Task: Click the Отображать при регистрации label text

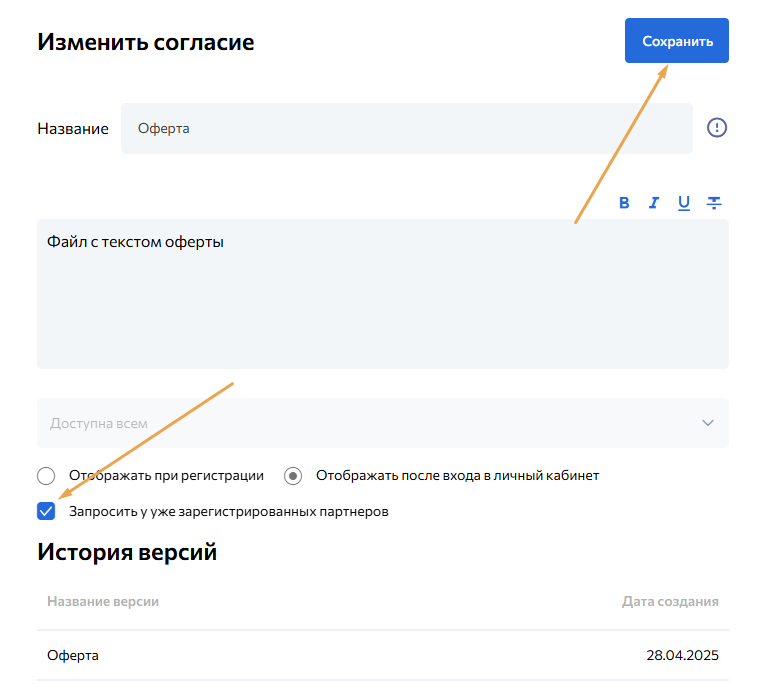Action: pyautogui.click(x=166, y=476)
